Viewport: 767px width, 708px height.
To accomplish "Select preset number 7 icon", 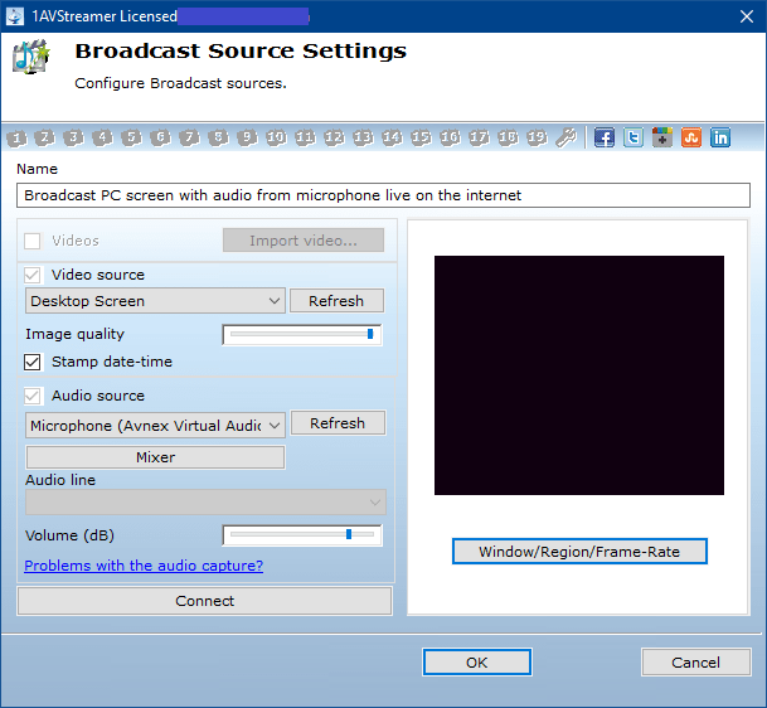I will coord(189,138).
